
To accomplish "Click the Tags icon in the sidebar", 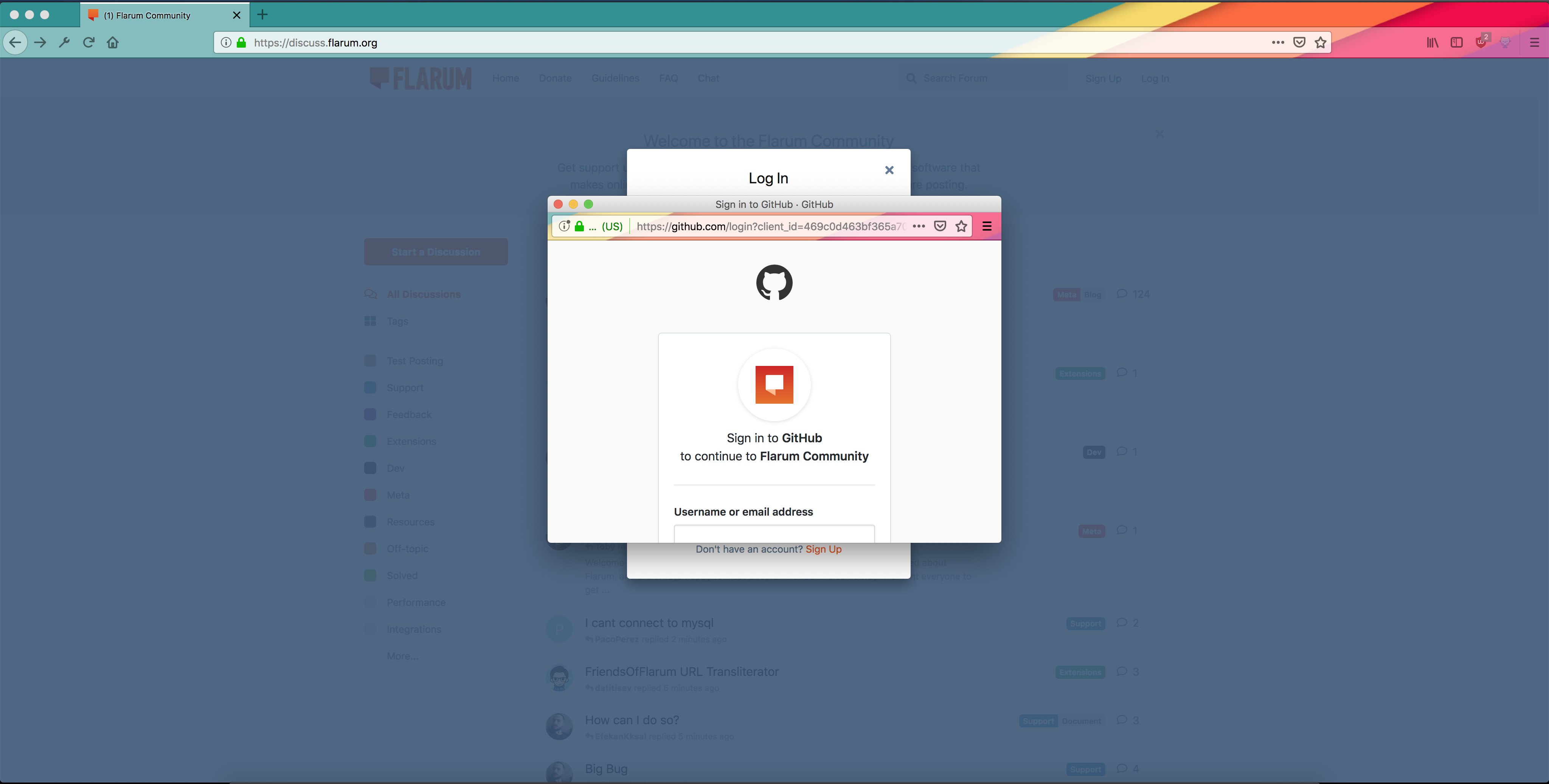I will (x=370, y=321).
